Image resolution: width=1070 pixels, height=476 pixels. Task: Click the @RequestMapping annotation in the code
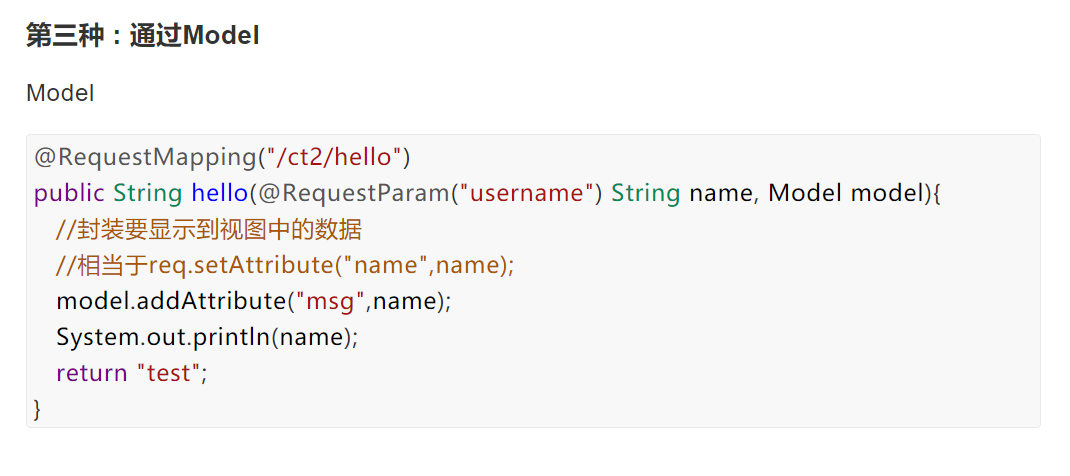pos(144,157)
